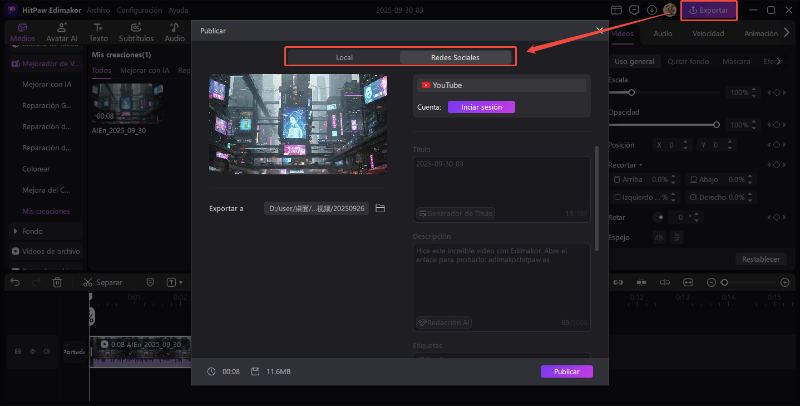The width and height of the screenshot is (800, 406).
Task: Click the Iniciar sesión button
Action: point(481,107)
